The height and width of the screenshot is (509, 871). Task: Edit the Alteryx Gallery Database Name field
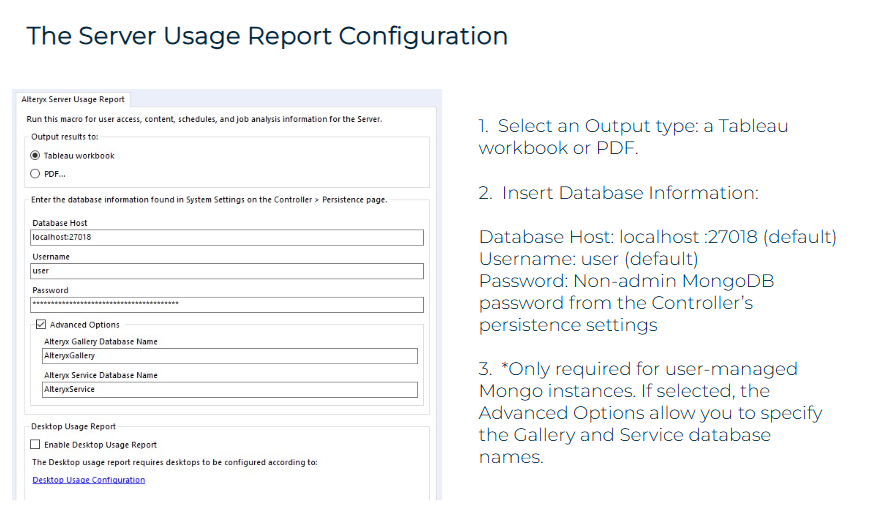pyautogui.click(x=229, y=356)
